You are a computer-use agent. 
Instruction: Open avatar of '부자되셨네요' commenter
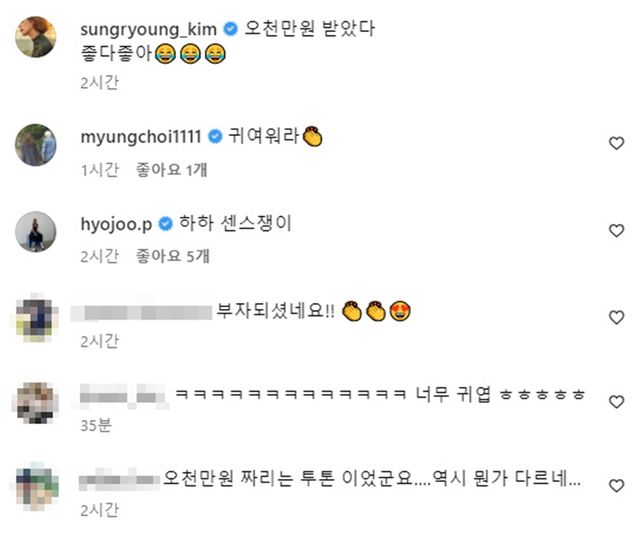pyautogui.click(x=35, y=316)
